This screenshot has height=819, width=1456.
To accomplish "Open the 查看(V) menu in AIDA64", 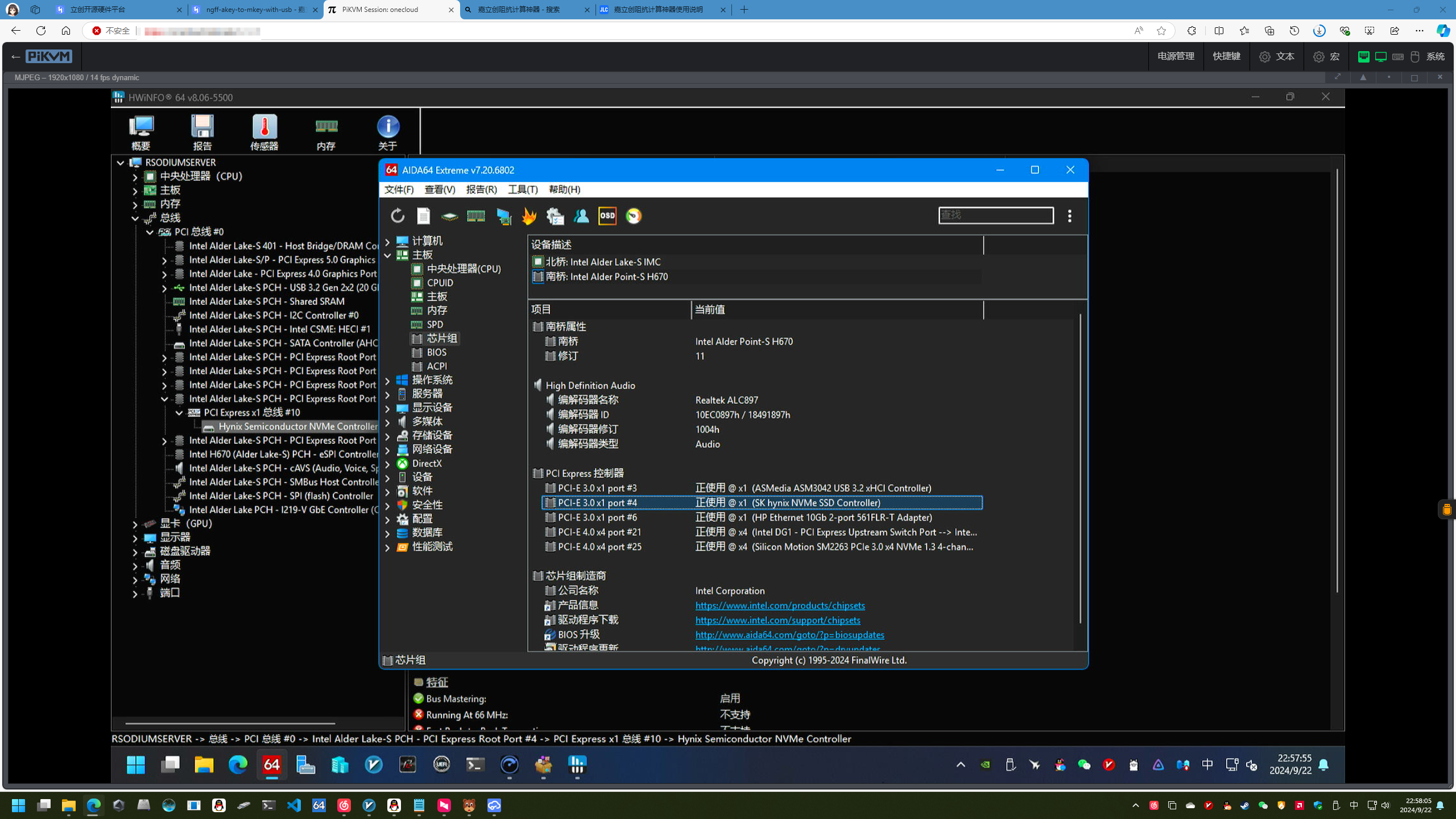I will point(440,189).
